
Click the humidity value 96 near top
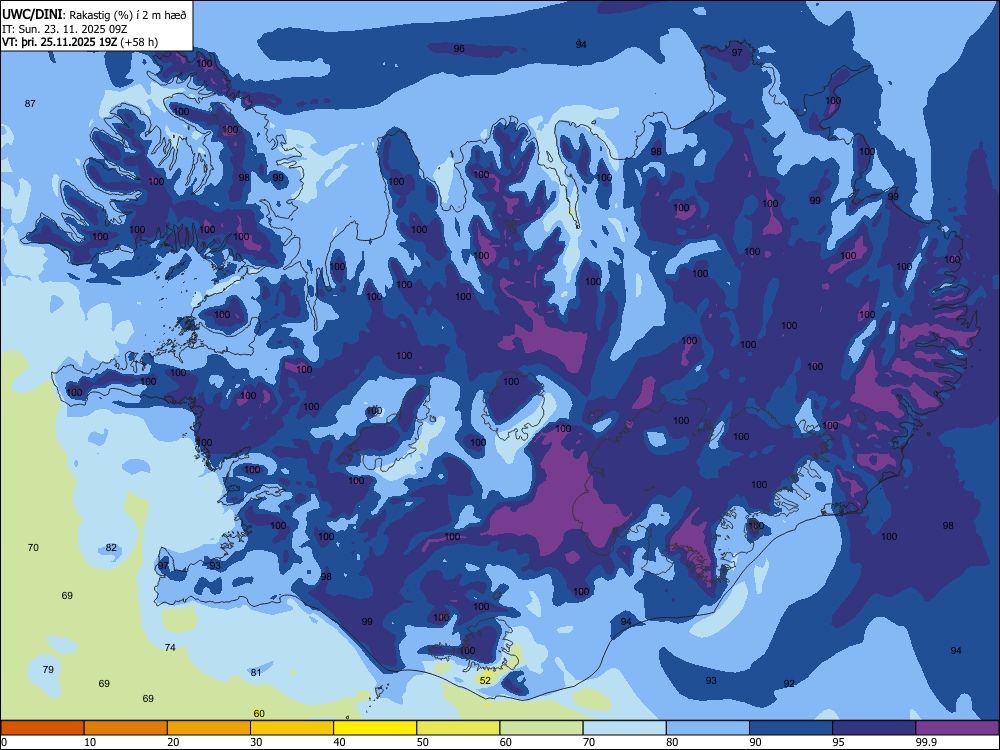coord(459,48)
